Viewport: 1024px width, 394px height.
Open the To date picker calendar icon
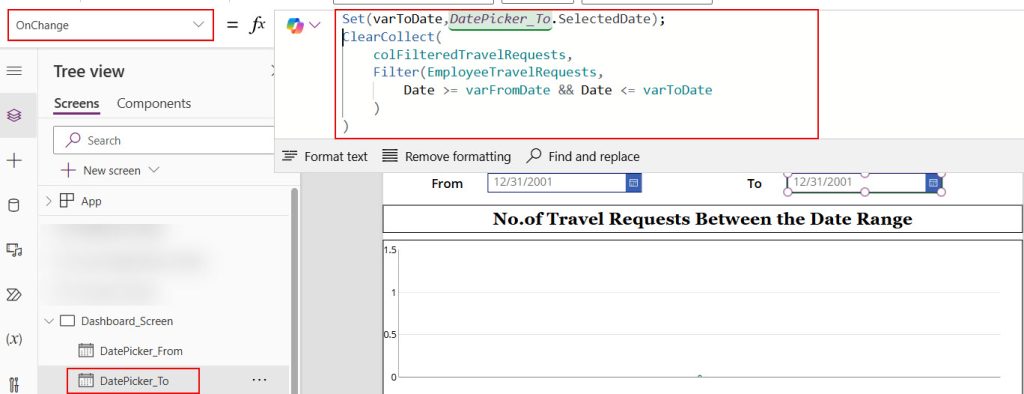pos(934,183)
